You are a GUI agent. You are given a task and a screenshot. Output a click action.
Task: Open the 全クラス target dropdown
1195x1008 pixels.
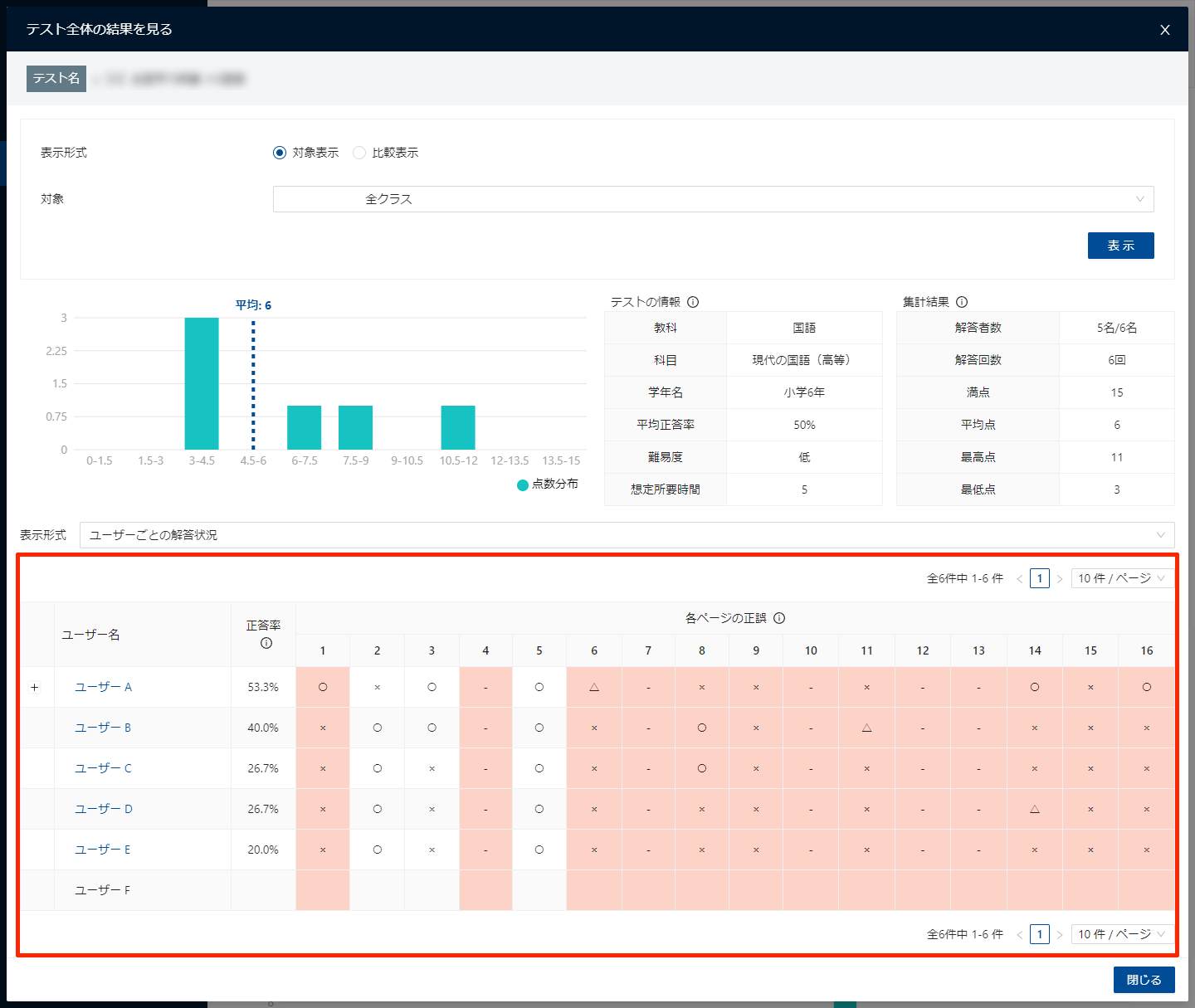point(713,199)
